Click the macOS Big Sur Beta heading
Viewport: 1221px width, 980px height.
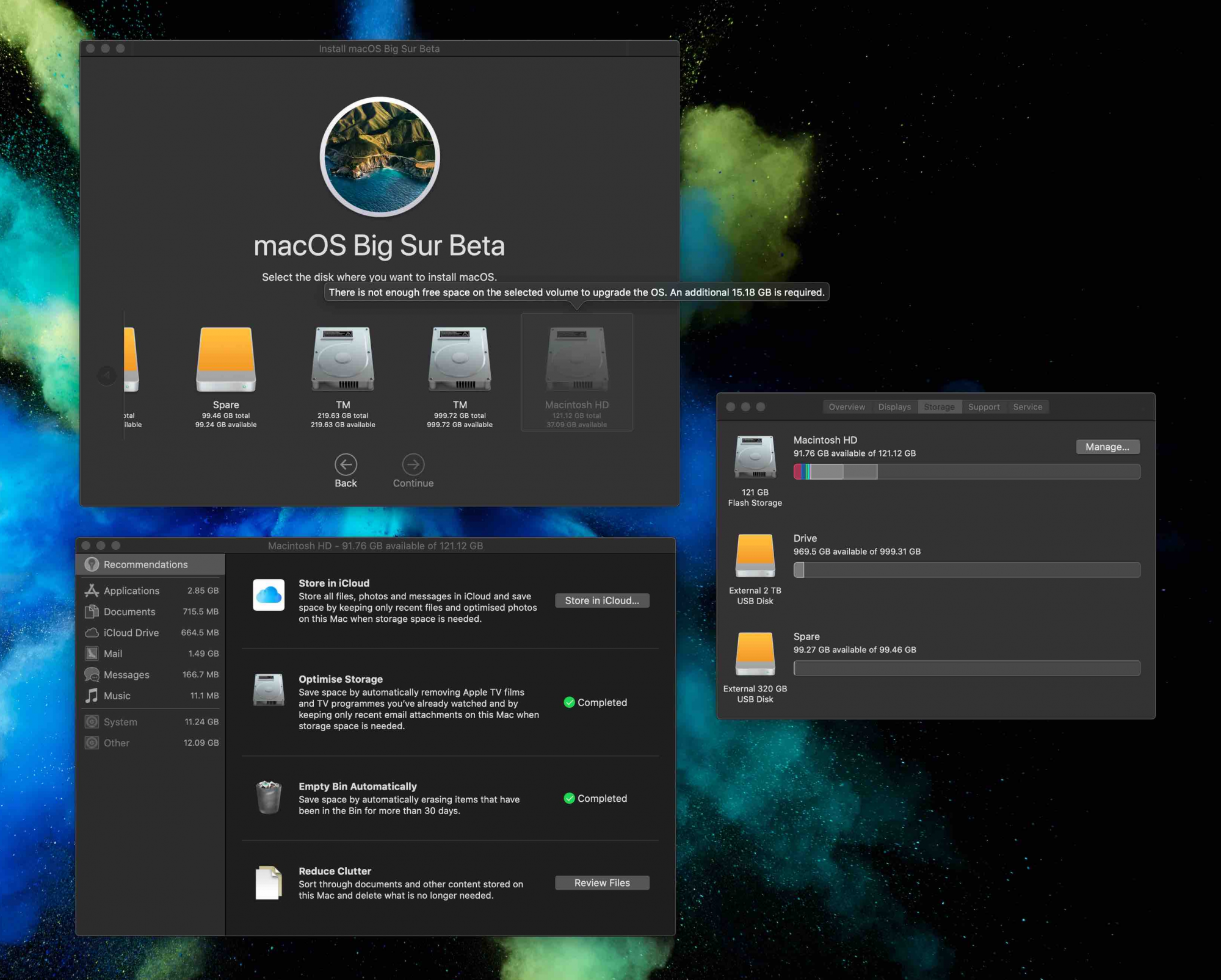pyautogui.click(x=379, y=246)
